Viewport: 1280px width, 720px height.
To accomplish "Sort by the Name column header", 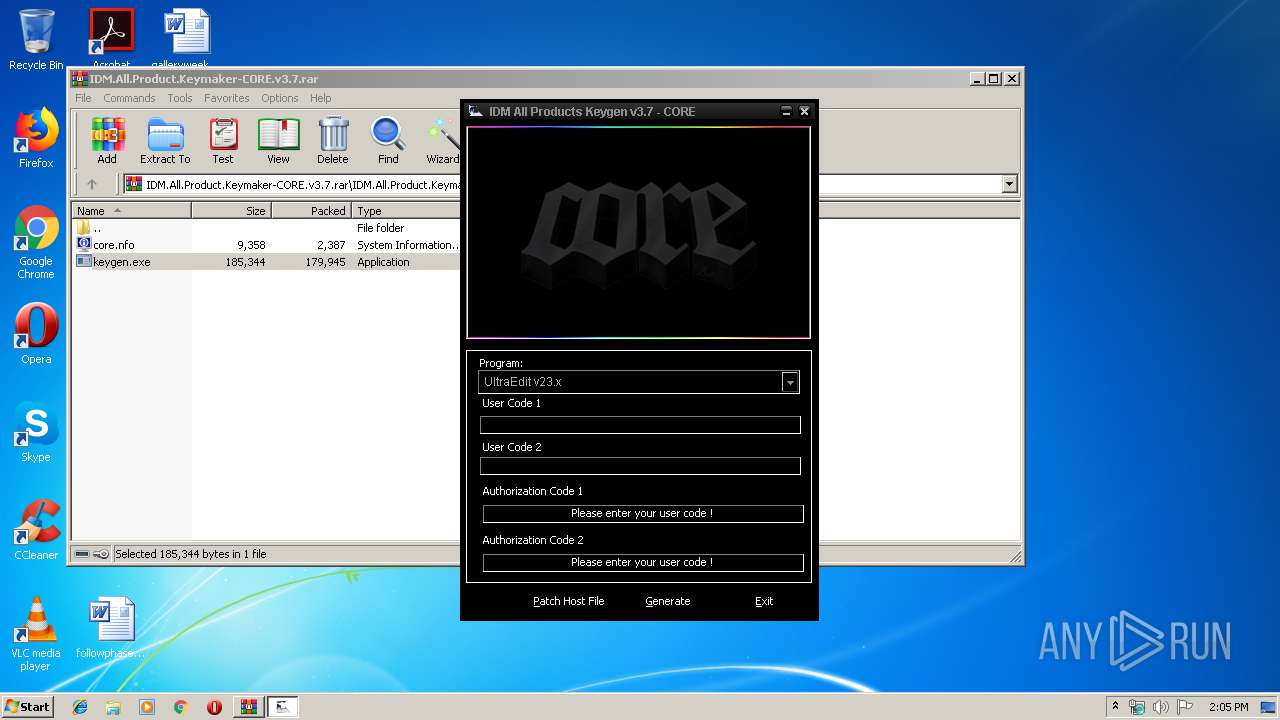I will point(132,211).
